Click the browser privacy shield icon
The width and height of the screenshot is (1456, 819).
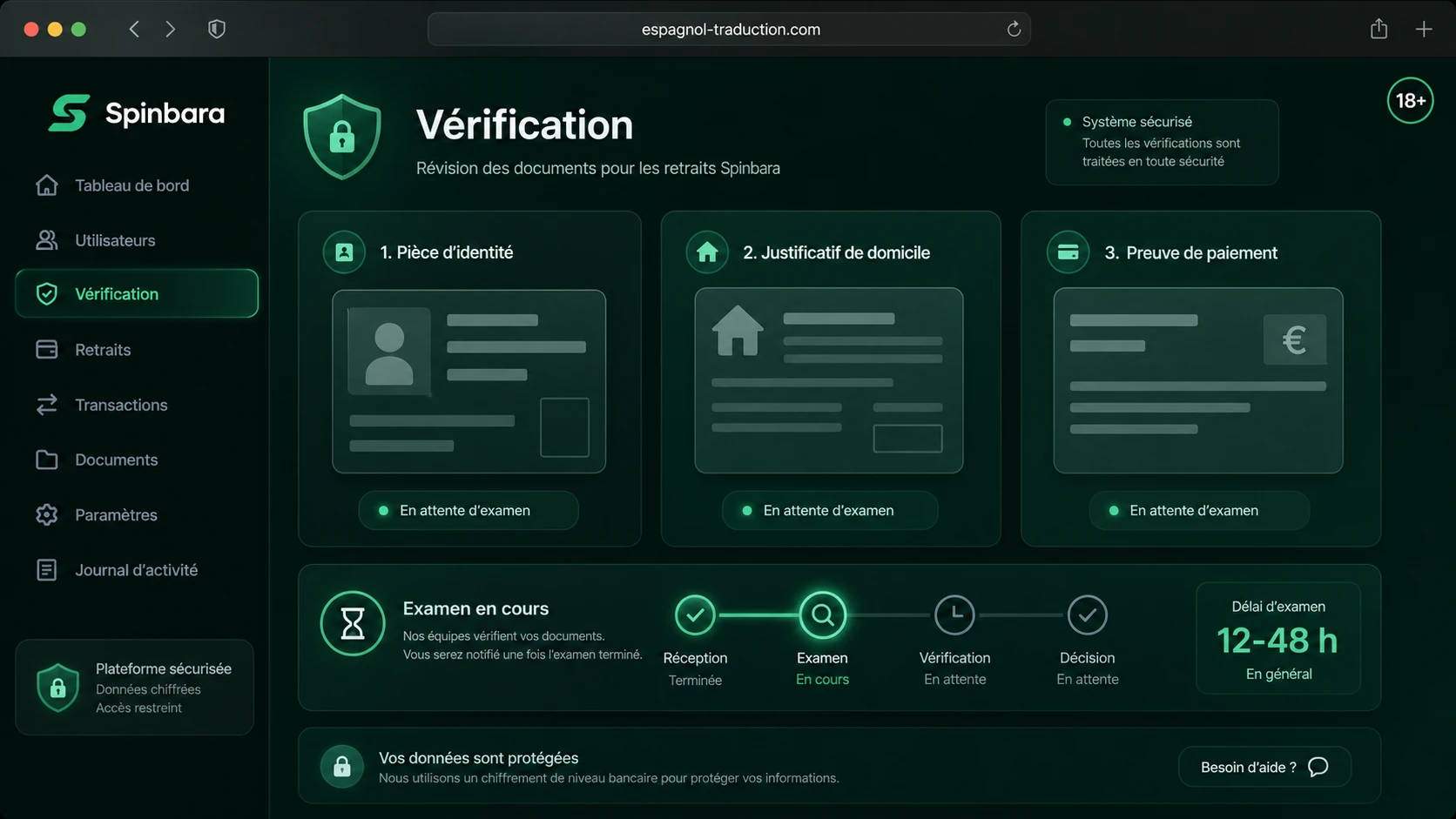point(217,29)
